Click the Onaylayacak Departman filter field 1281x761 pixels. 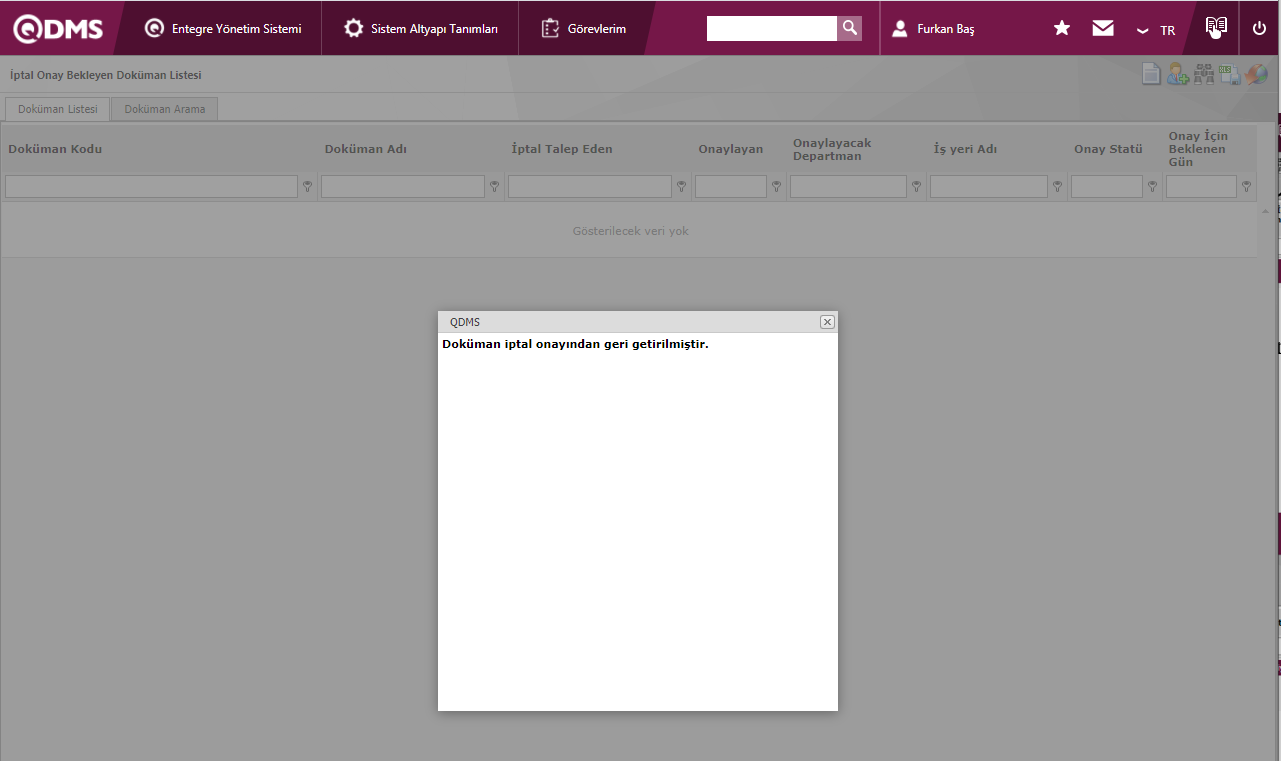click(x=848, y=186)
